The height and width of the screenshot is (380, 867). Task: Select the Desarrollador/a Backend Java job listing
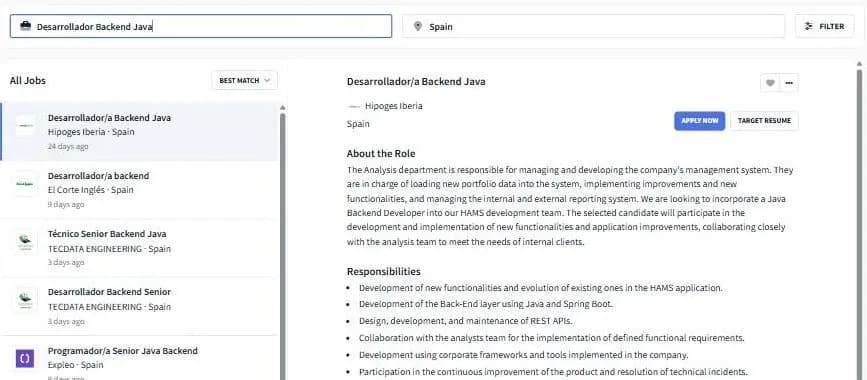(139, 132)
